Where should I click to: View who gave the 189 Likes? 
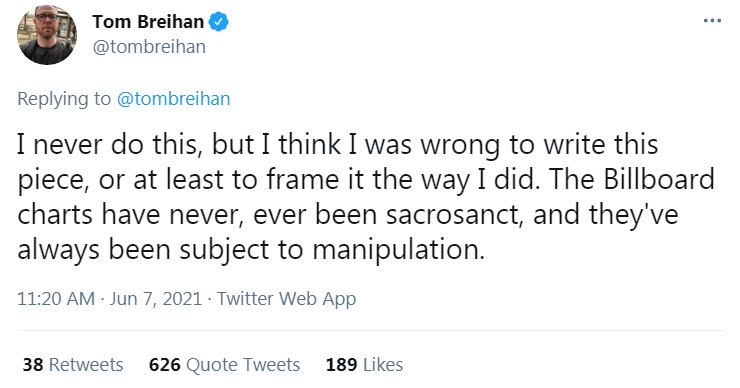(364, 365)
